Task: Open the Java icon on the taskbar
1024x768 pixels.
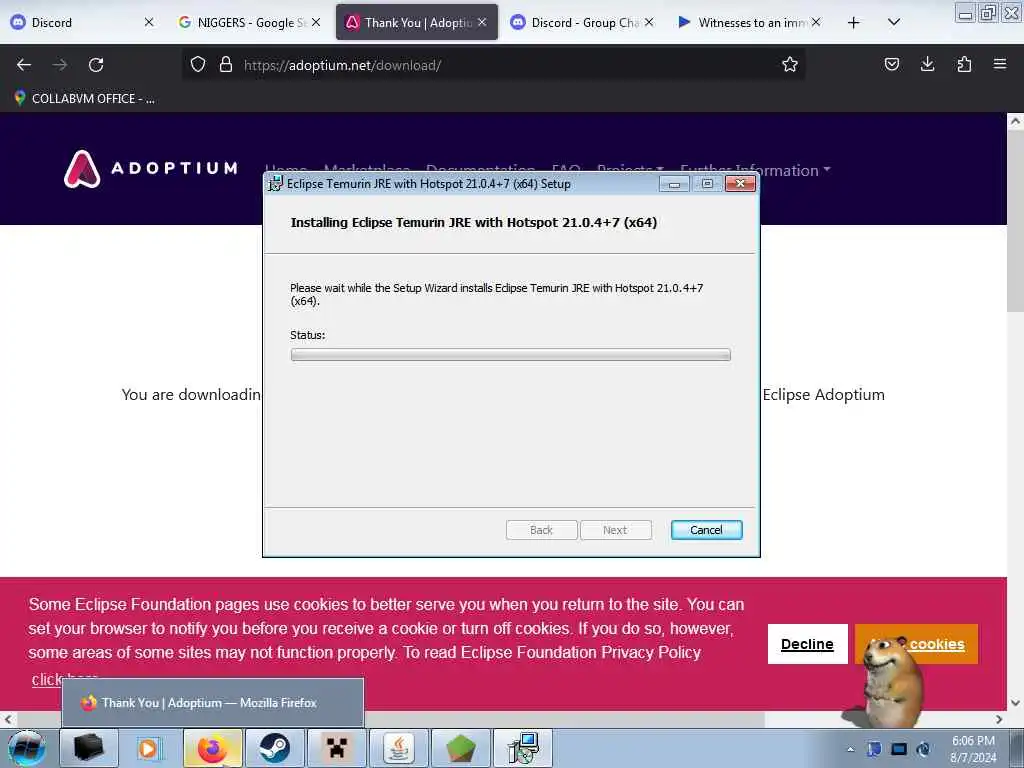Action: pos(398,748)
